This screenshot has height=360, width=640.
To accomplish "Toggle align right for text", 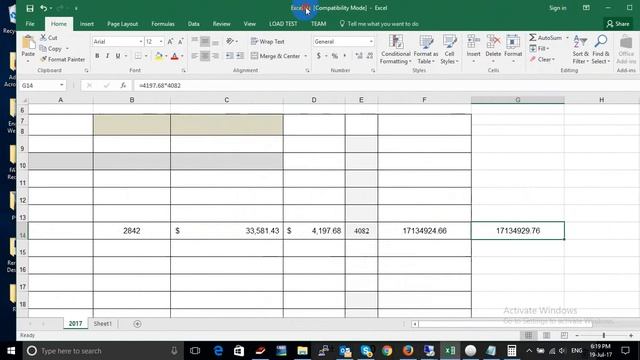I will pos(216,56).
